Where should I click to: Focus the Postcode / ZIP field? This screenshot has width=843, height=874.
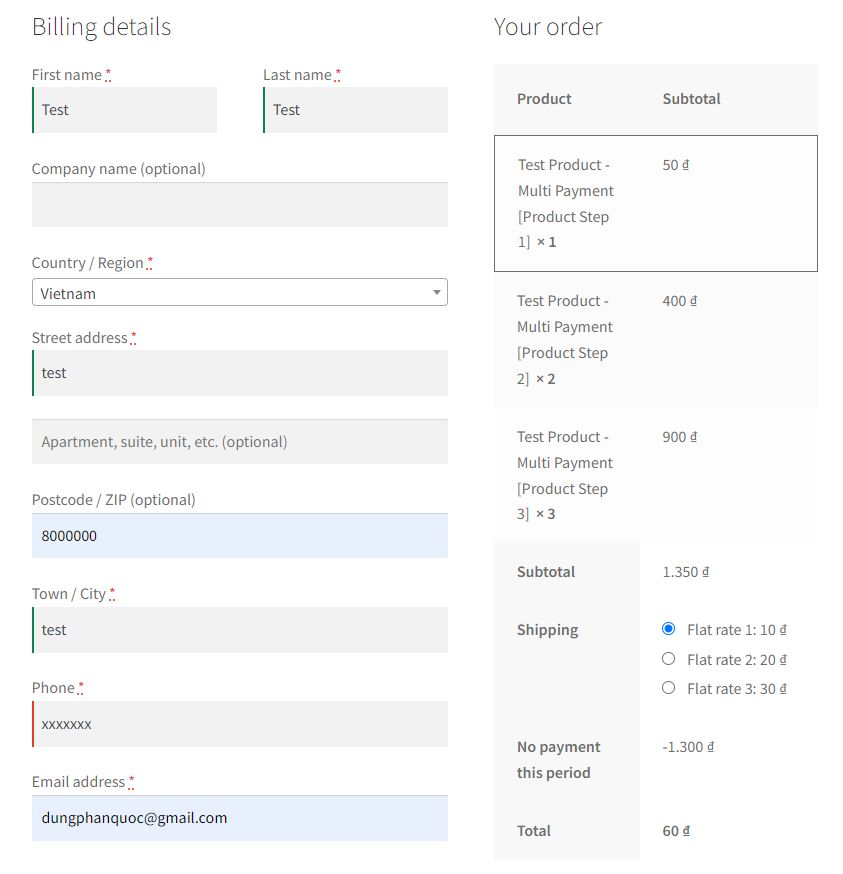(x=239, y=536)
